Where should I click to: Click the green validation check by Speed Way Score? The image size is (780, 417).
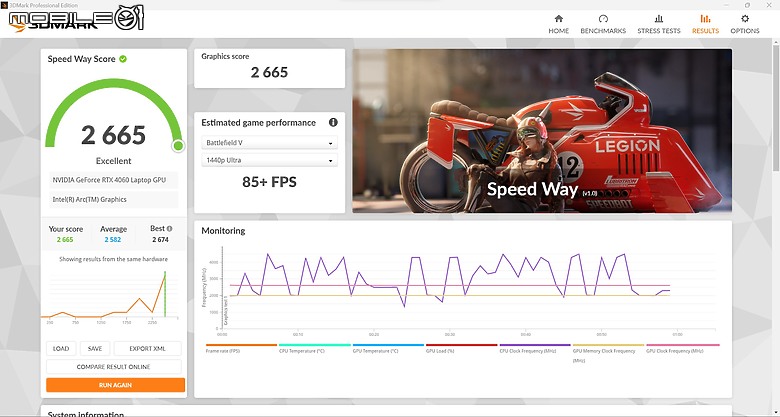click(x=123, y=59)
